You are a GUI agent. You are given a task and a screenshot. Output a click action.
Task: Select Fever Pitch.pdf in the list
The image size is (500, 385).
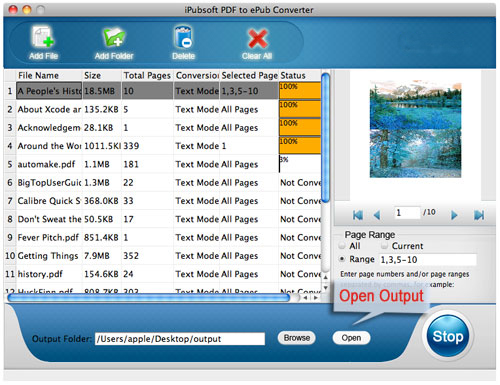pyautogui.click(x=48, y=238)
